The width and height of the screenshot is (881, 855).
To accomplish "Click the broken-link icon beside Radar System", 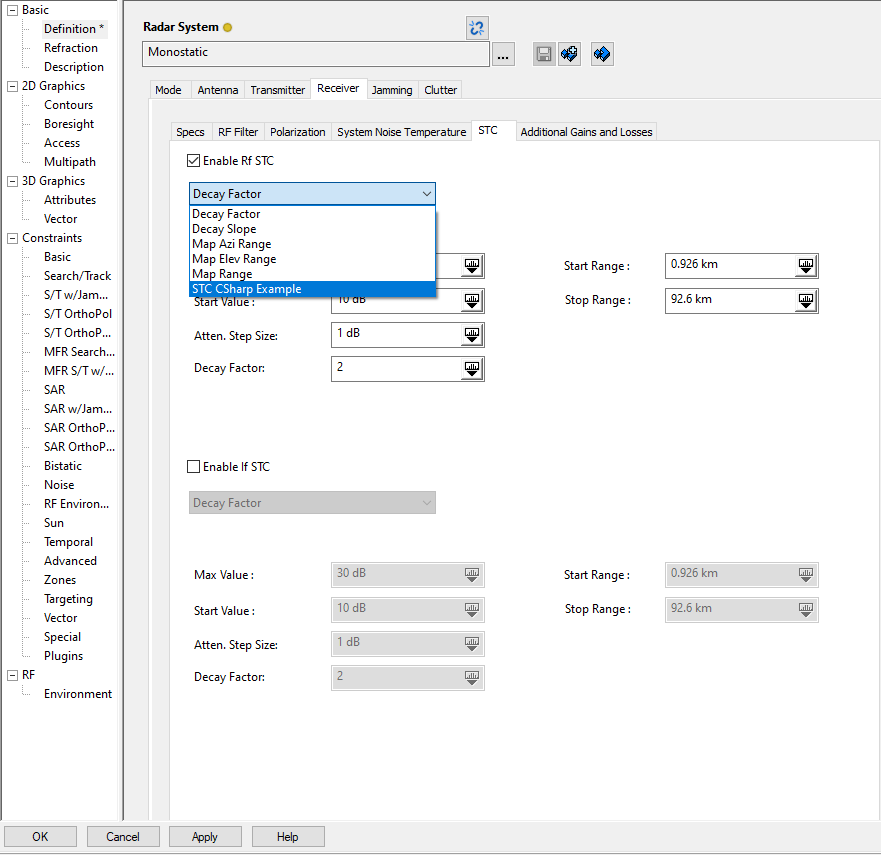I will (x=477, y=28).
